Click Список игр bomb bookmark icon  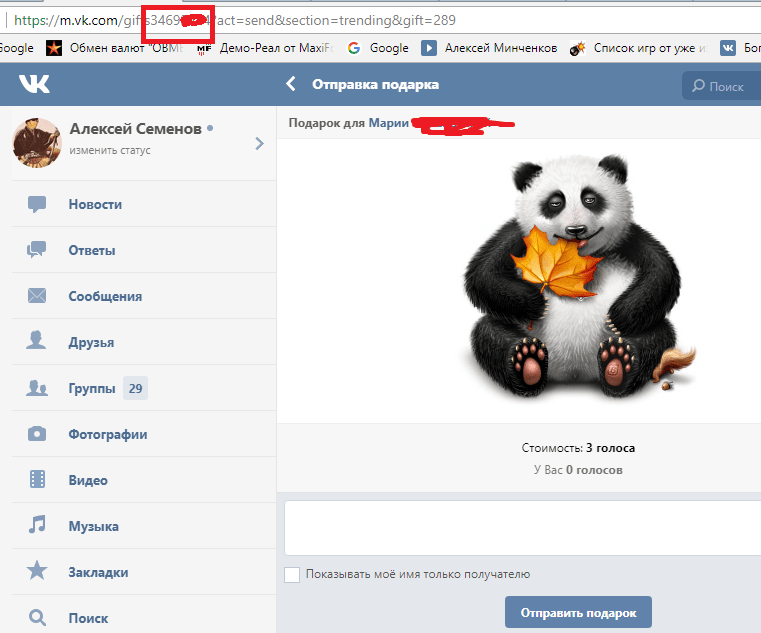577,48
